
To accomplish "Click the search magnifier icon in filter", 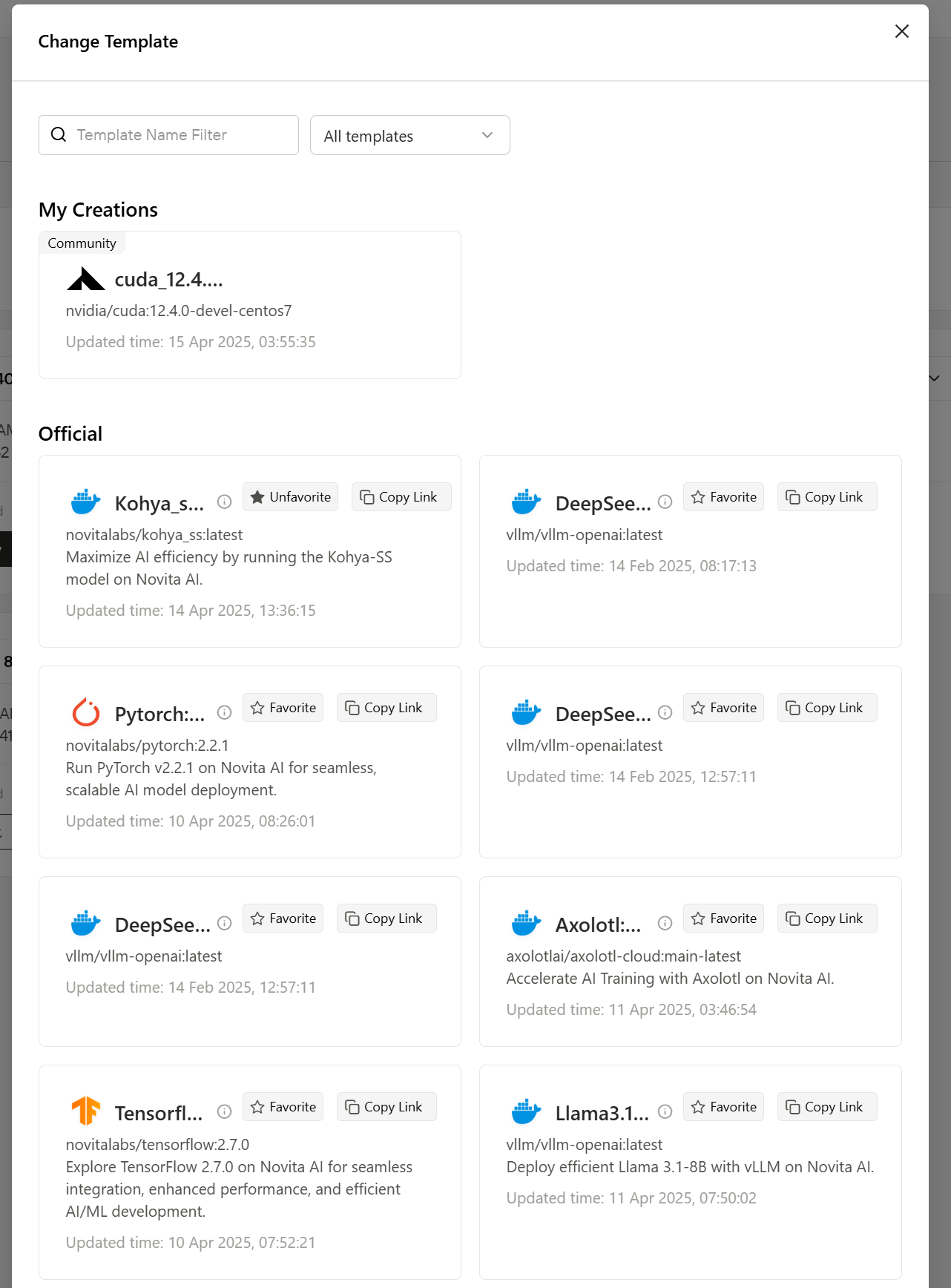I will point(58,134).
